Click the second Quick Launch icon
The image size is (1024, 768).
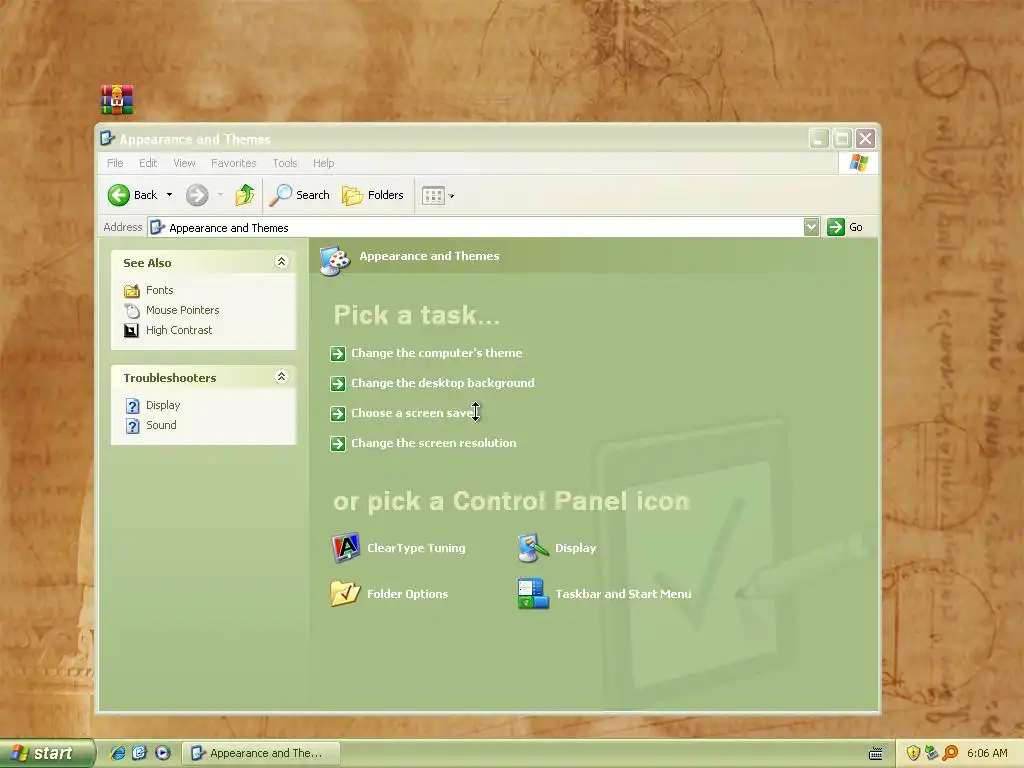tap(140, 753)
